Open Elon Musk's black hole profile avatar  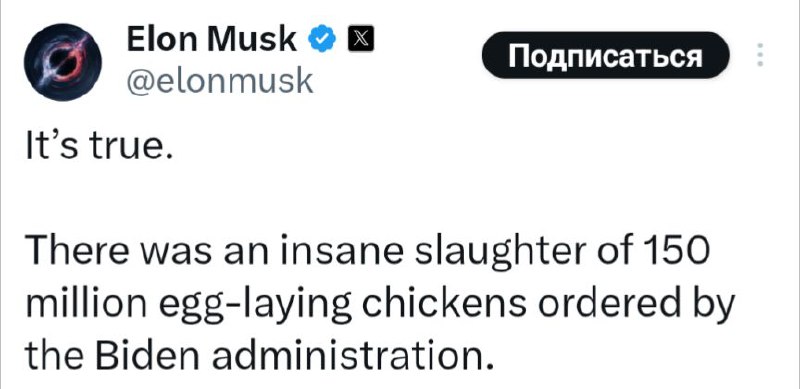coord(63,62)
